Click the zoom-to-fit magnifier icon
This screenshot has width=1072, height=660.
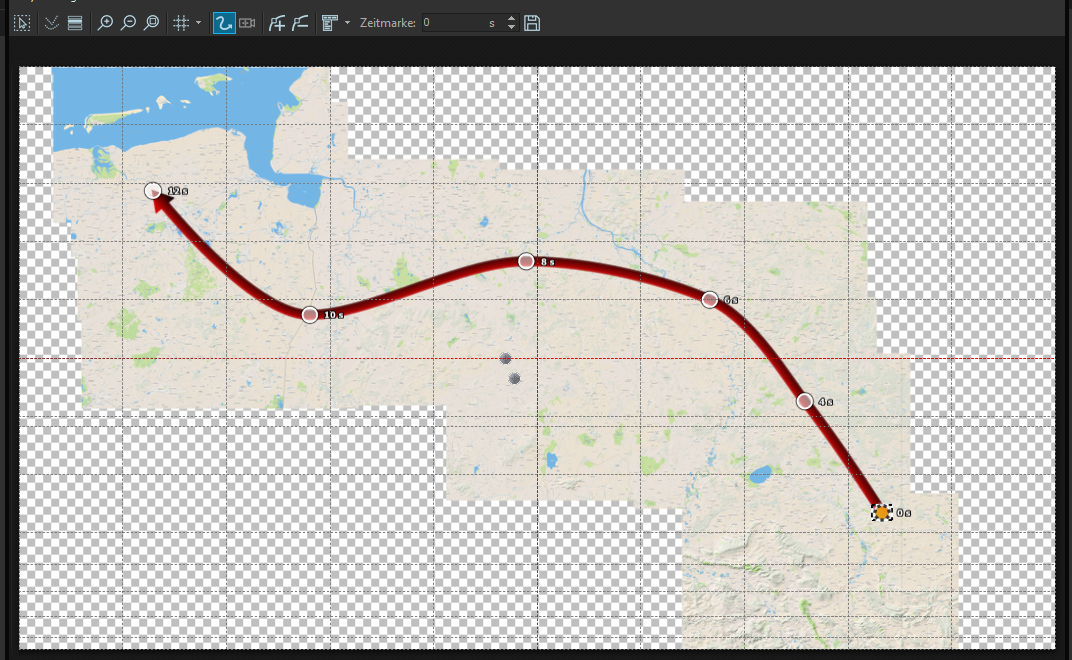[151, 22]
